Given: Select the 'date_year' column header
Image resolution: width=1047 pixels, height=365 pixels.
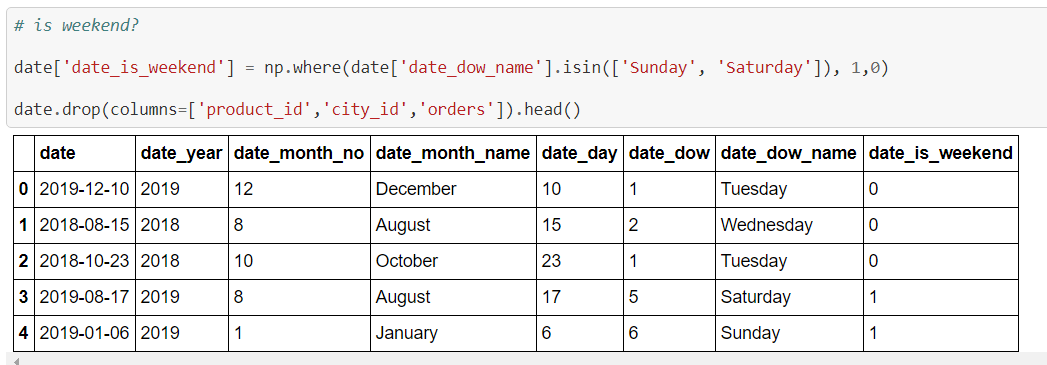Looking at the screenshot, I should 182,153.
